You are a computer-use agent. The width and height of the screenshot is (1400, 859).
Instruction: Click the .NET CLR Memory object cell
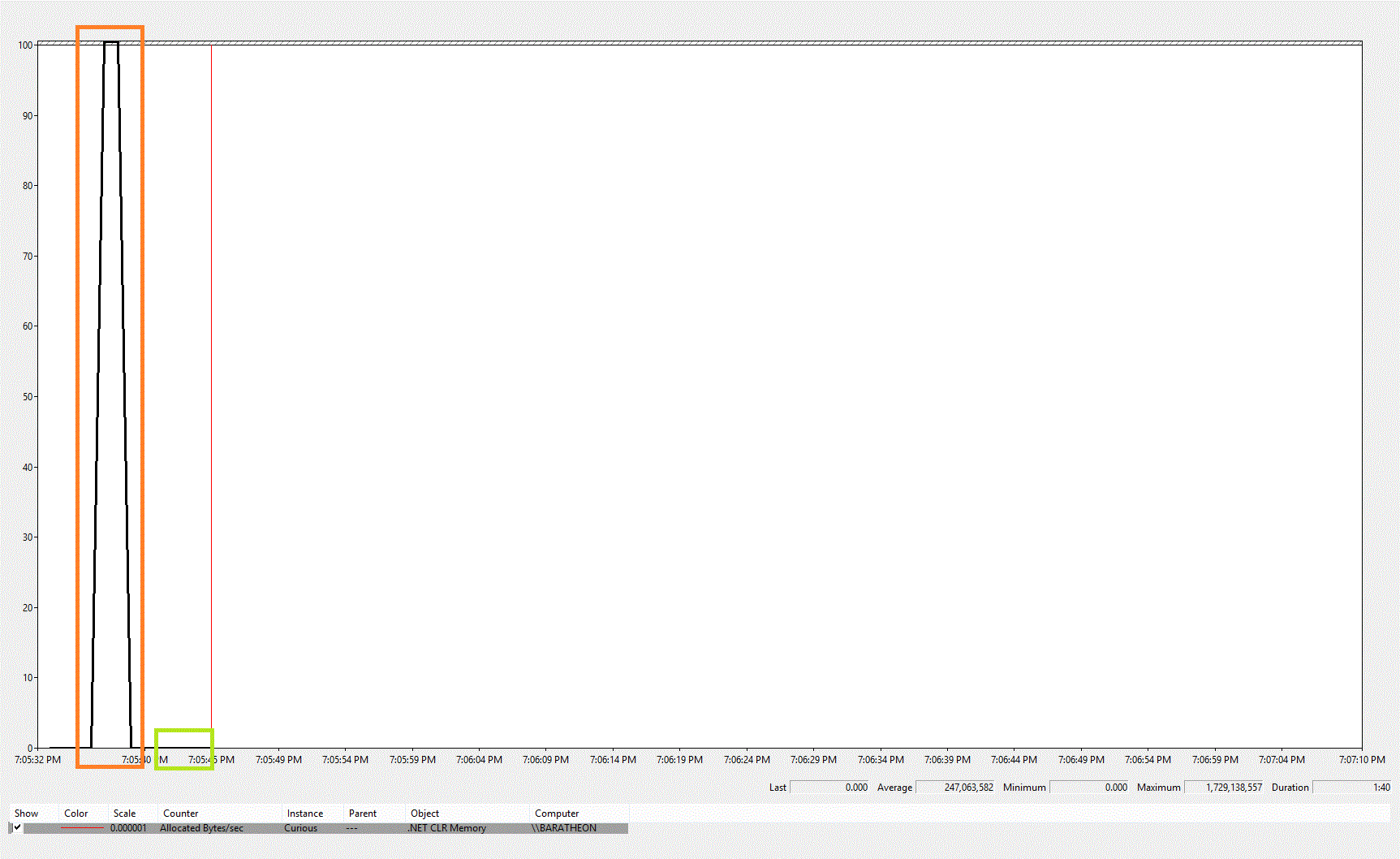(447, 828)
